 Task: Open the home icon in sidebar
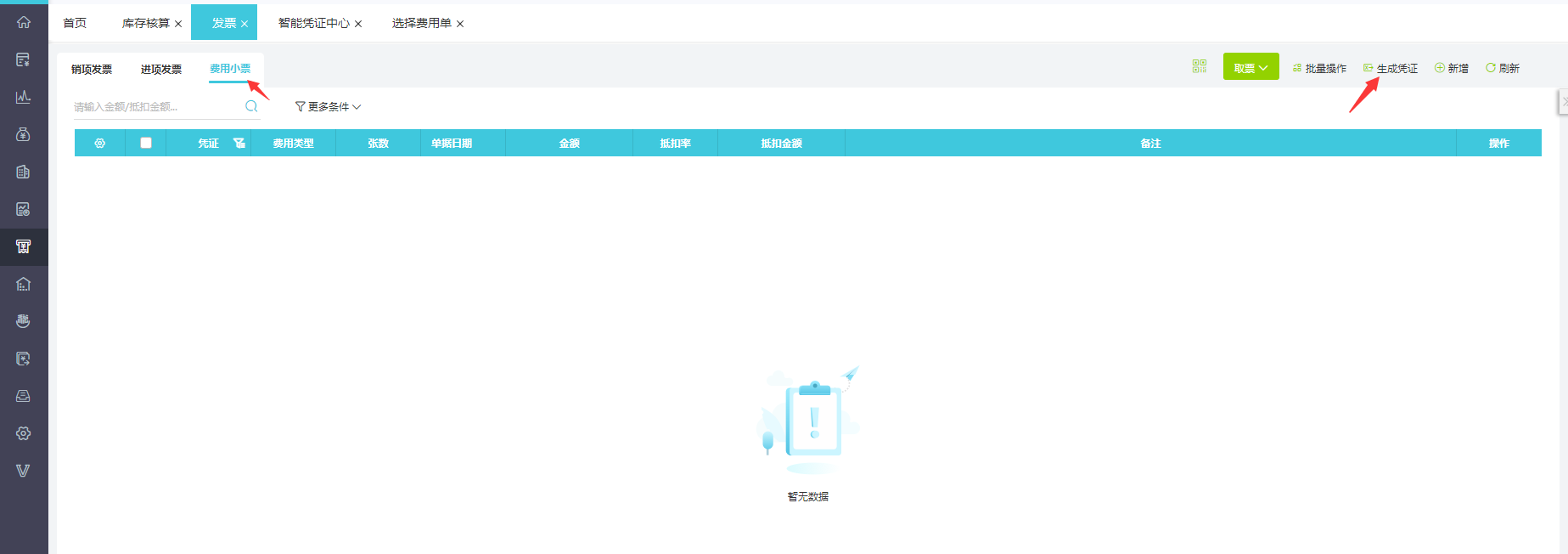point(24,22)
